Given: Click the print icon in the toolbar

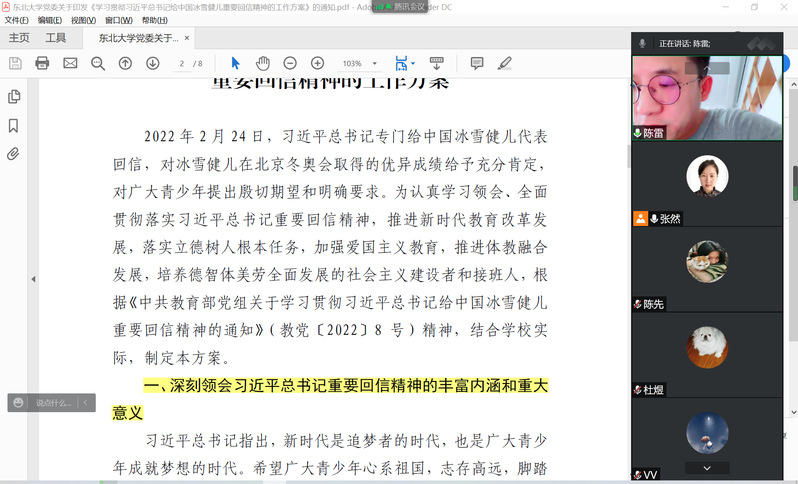Looking at the screenshot, I should point(42,63).
